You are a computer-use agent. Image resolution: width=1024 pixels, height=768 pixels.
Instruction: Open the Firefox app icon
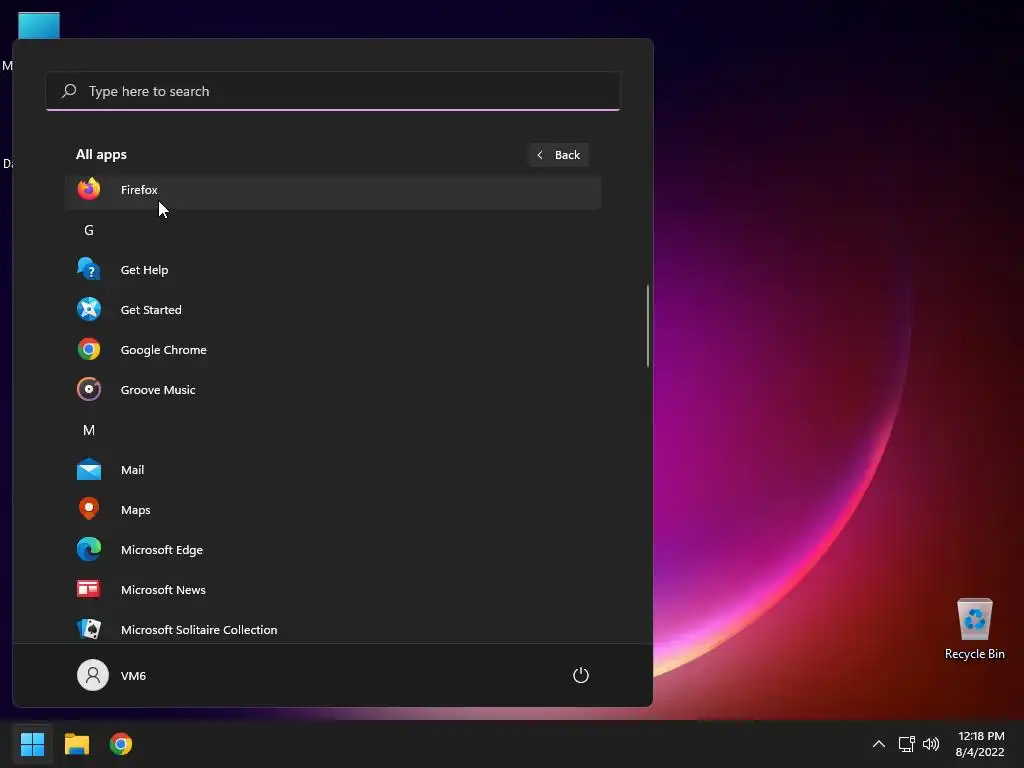(x=89, y=189)
